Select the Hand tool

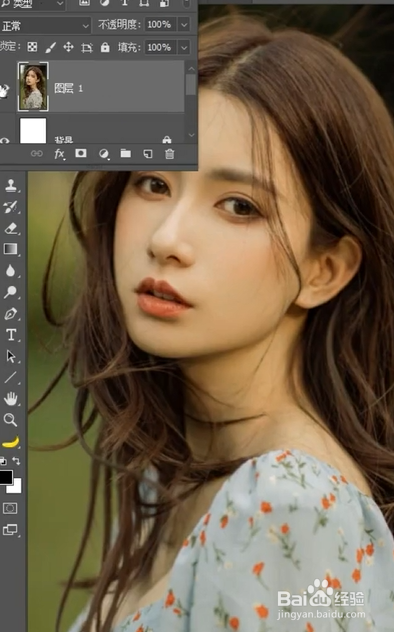tap(10, 399)
